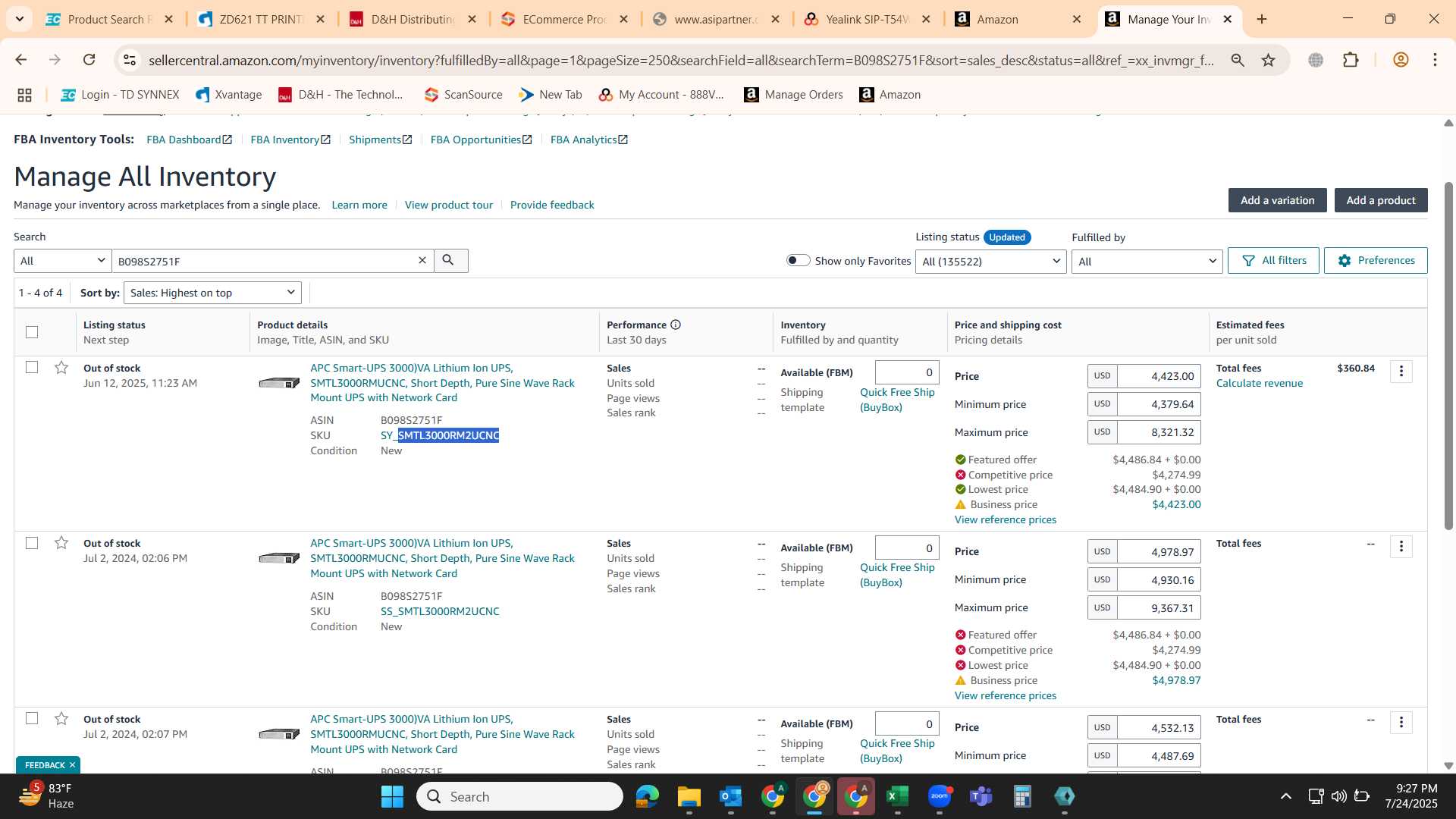1456x819 pixels.
Task: Open the three-dot actions menu for $4,978.97 listing
Action: (1401, 547)
